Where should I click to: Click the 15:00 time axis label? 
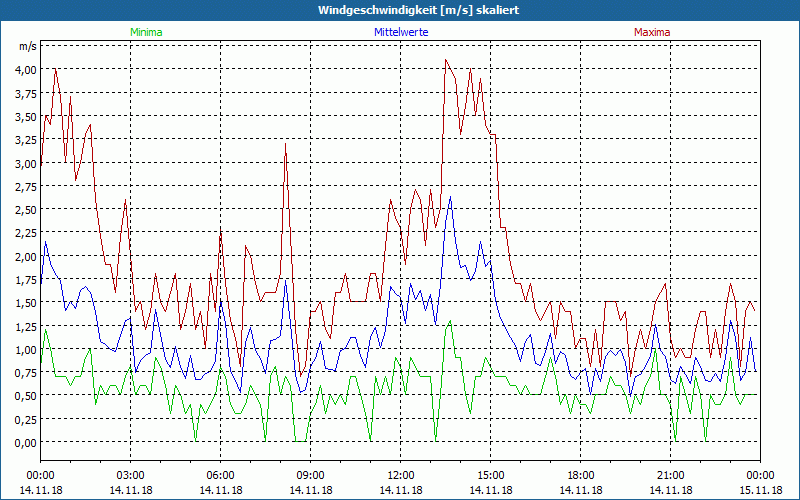click(x=490, y=475)
